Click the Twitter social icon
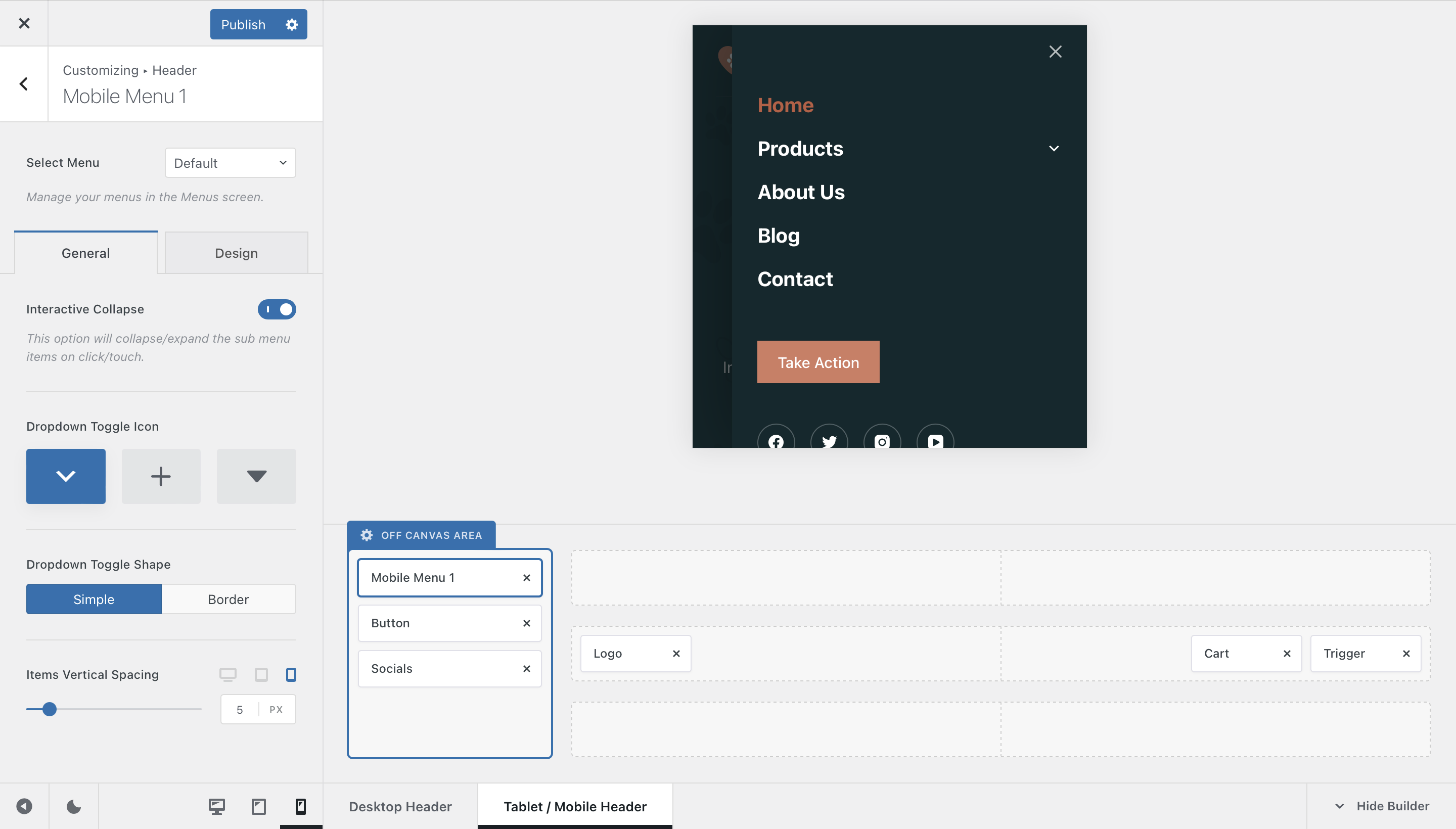The image size is (1456, 829). click(829, 437)
